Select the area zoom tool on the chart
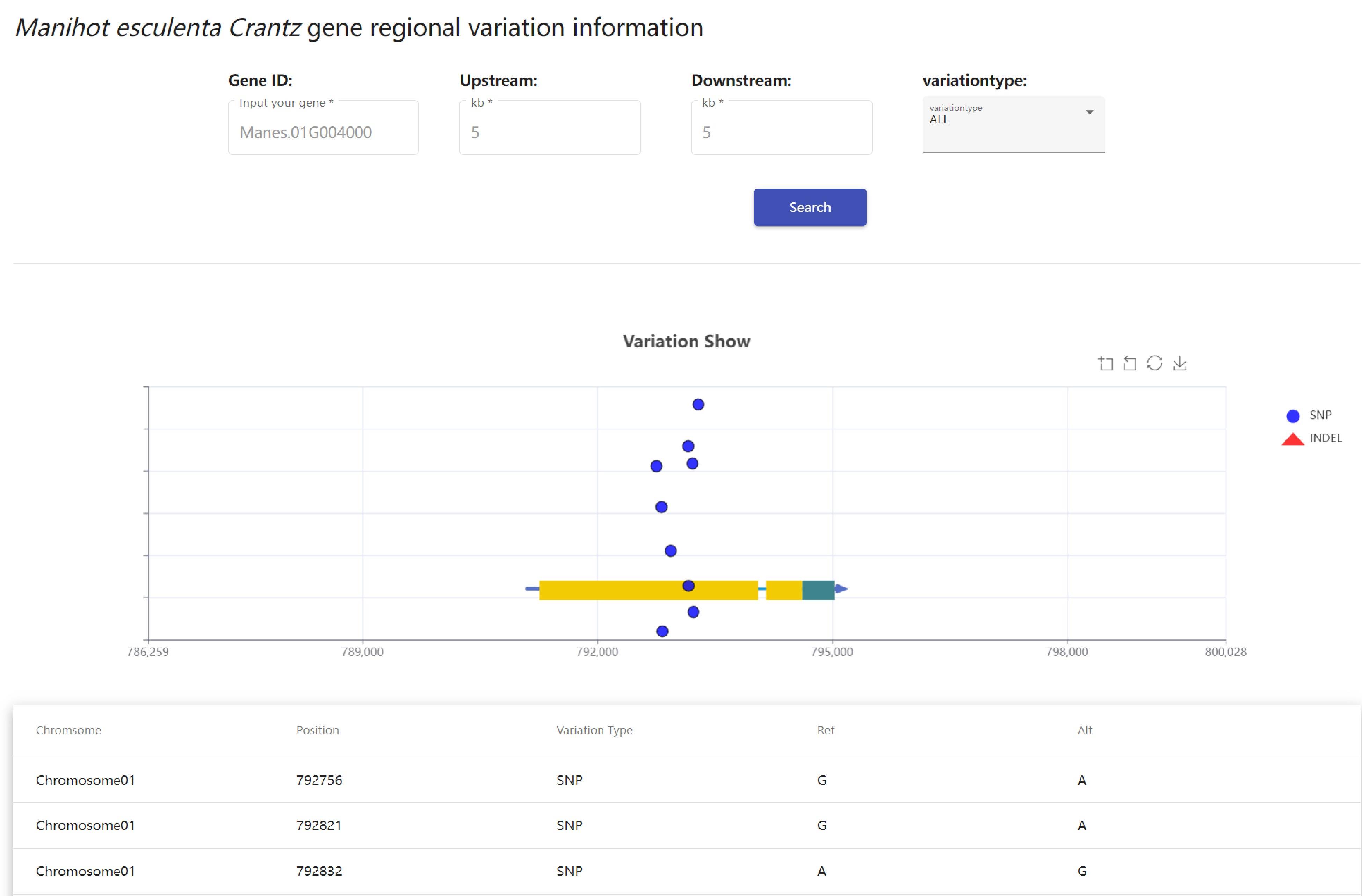The image size is (1362, 896). pyautogui.click(x=1105, y=363)
